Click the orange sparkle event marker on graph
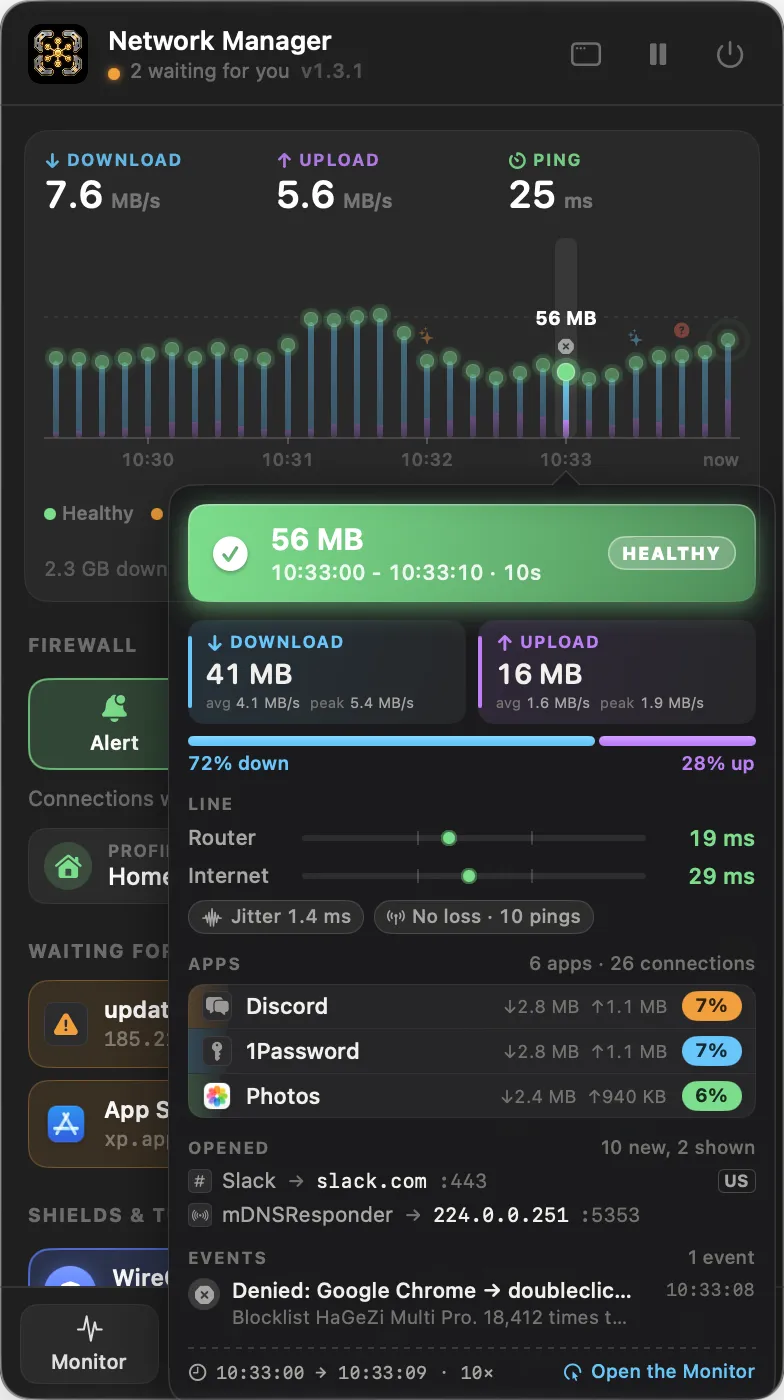The width and height of the screenshot is (784, 1400). point(426,336)
